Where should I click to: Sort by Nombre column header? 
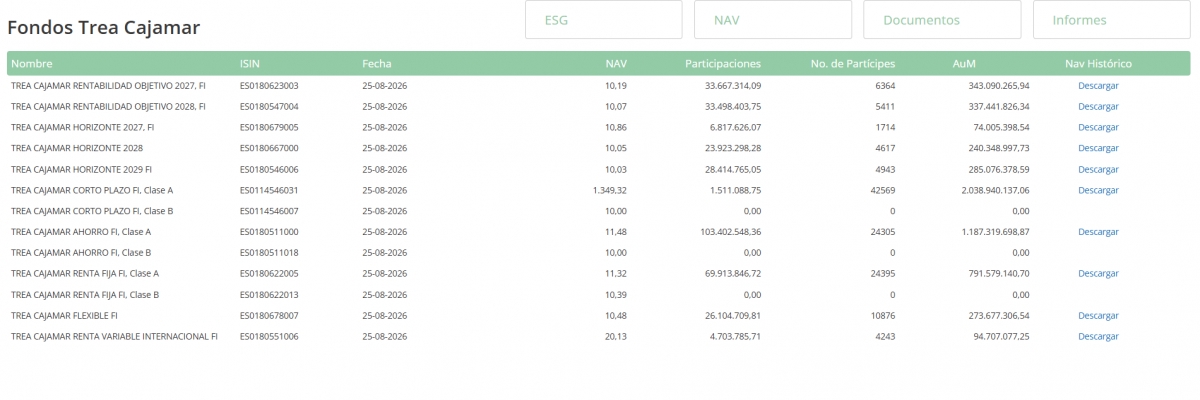(x=32, y=63)
